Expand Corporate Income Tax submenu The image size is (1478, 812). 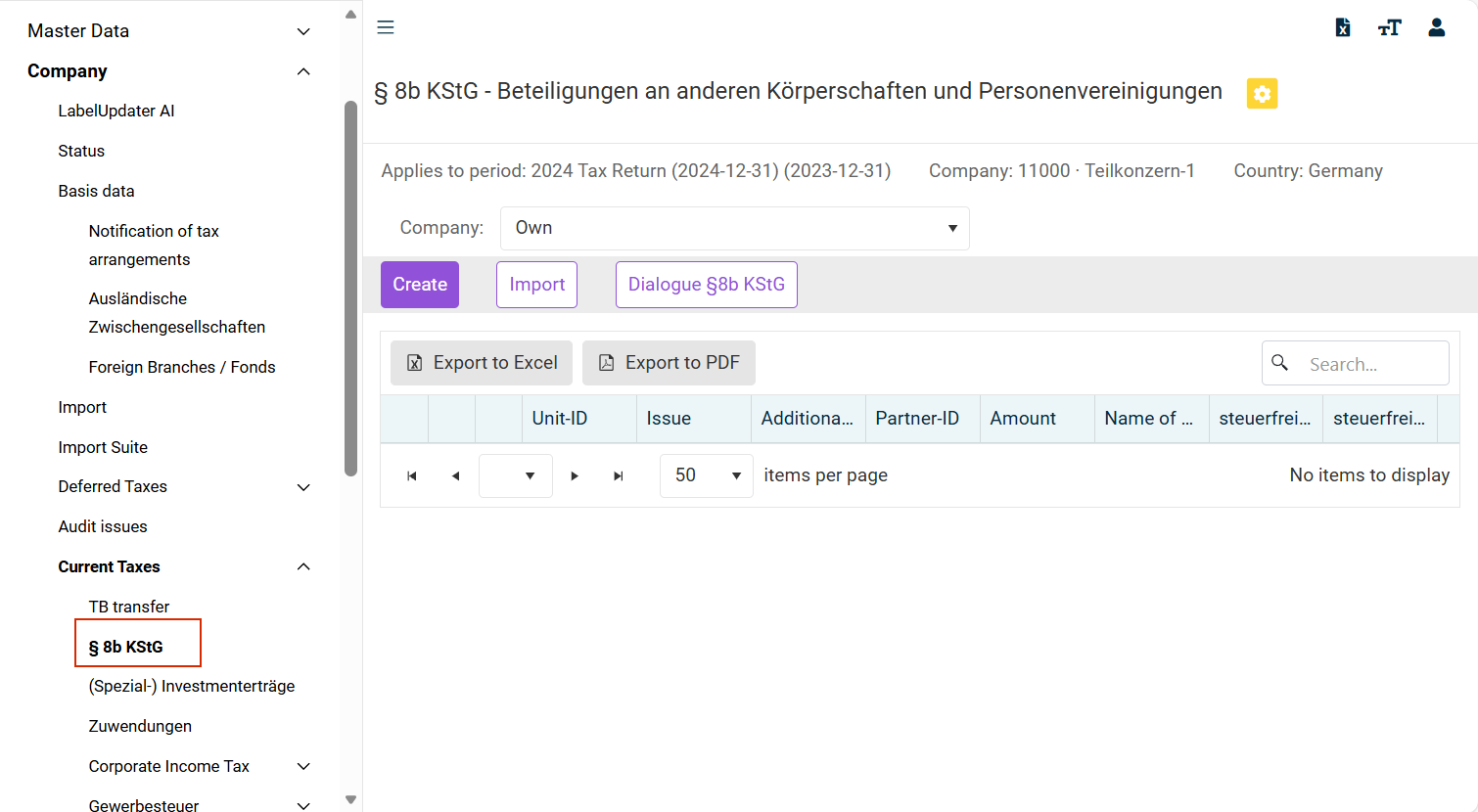point(303,767)
